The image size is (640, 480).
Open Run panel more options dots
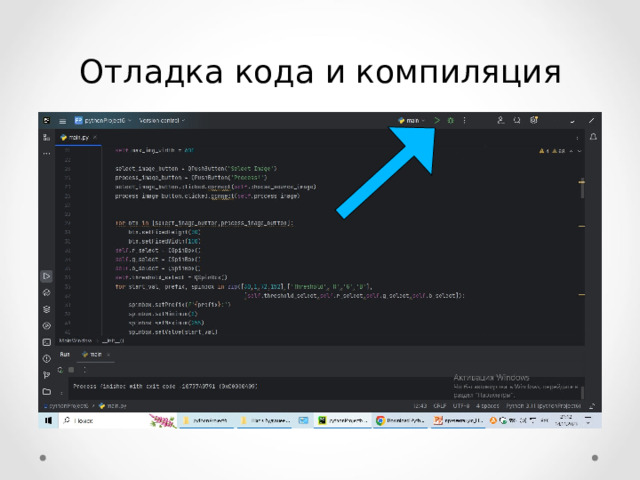coord(84,370)
